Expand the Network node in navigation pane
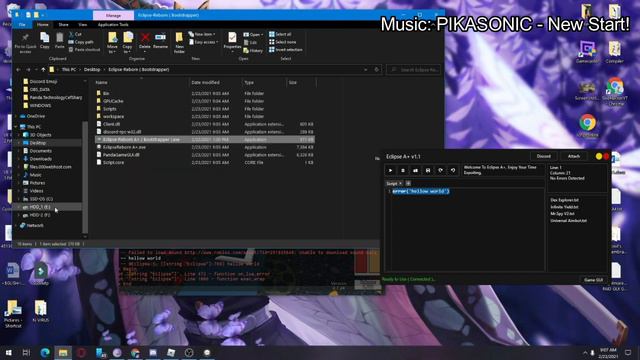Image resolution: width=640 pixels, height=360 pixels. point(16,225)
